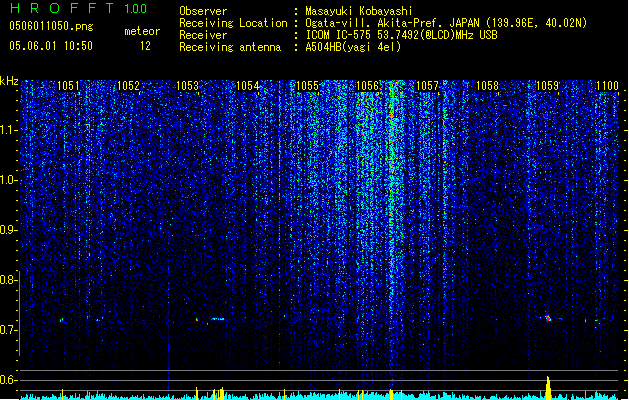Click the 1100 time marker
This screenshot has height=400, width=629.
[x=607, y=86]
